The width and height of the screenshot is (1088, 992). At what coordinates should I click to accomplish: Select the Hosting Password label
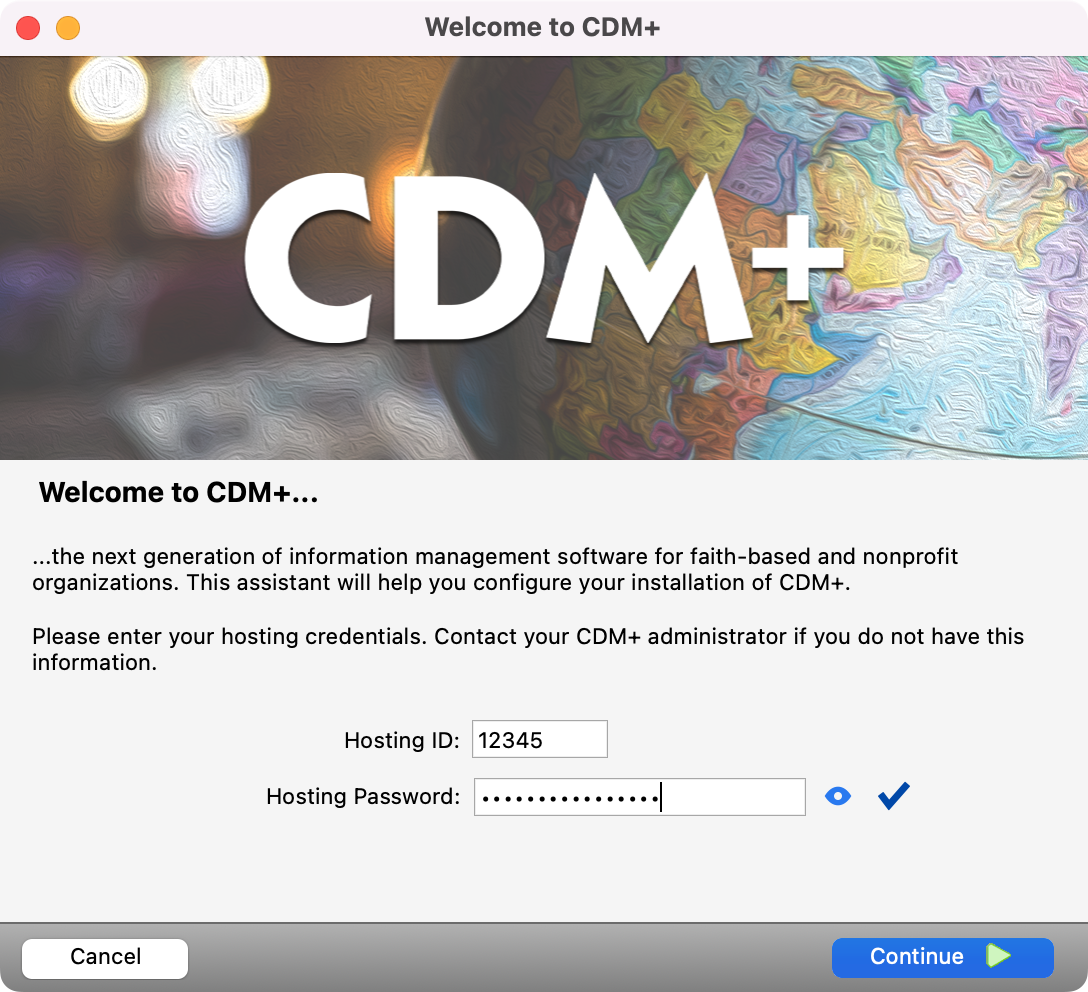tap(363, 797)
